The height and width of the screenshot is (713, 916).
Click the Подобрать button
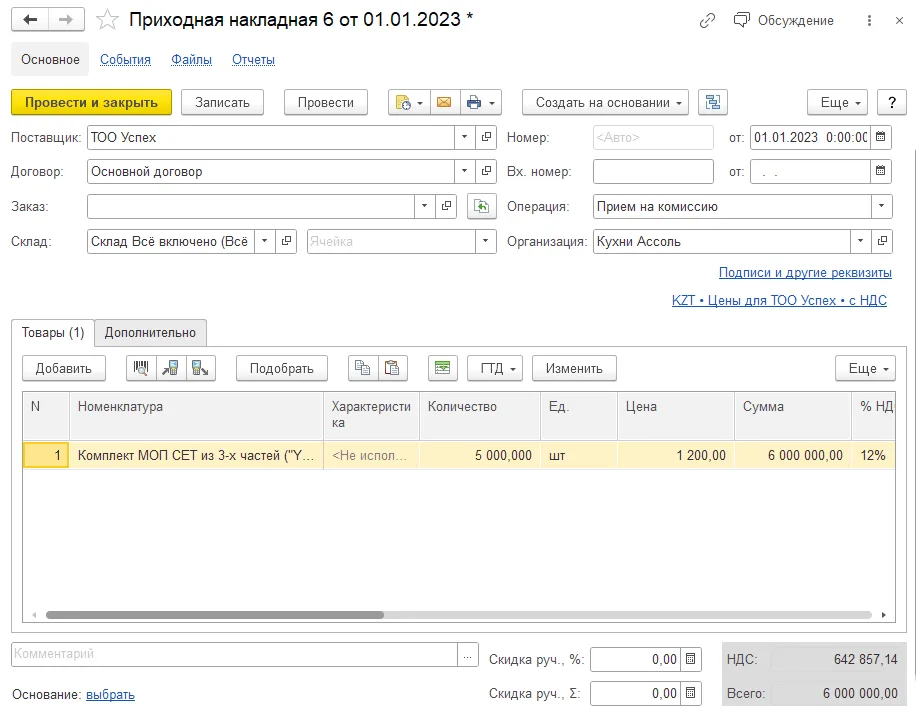pos(282,368)
